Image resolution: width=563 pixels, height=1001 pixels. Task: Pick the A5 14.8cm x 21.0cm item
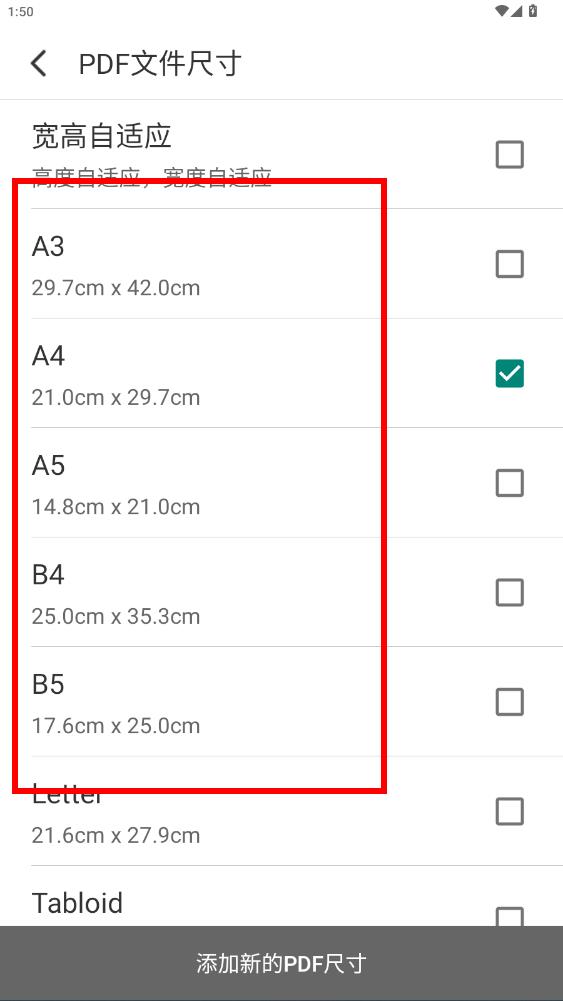282,483
